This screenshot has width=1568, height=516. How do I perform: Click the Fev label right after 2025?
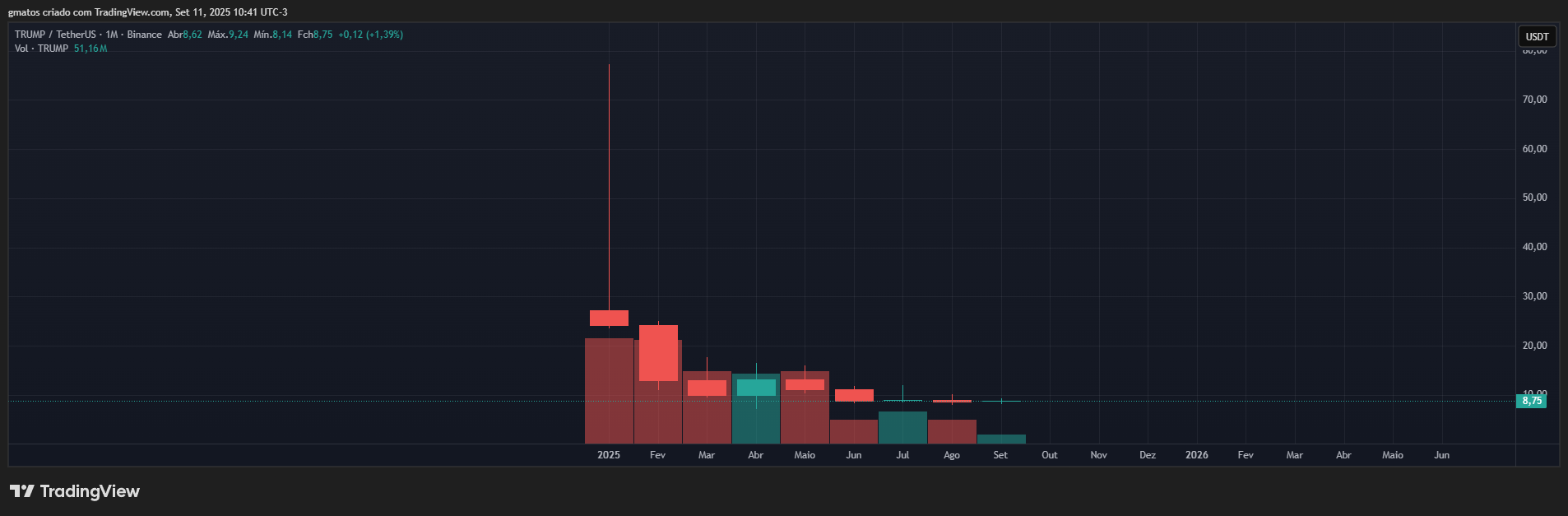pyautogui.click(x=657, y=455)
